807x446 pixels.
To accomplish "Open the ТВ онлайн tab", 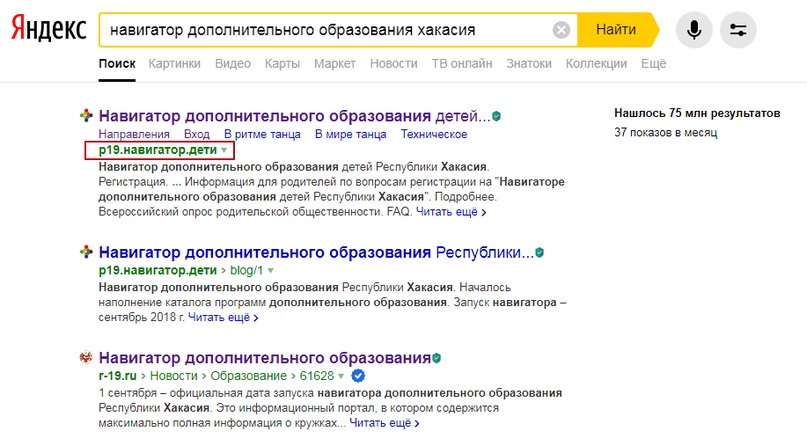I will pos(462,64).
